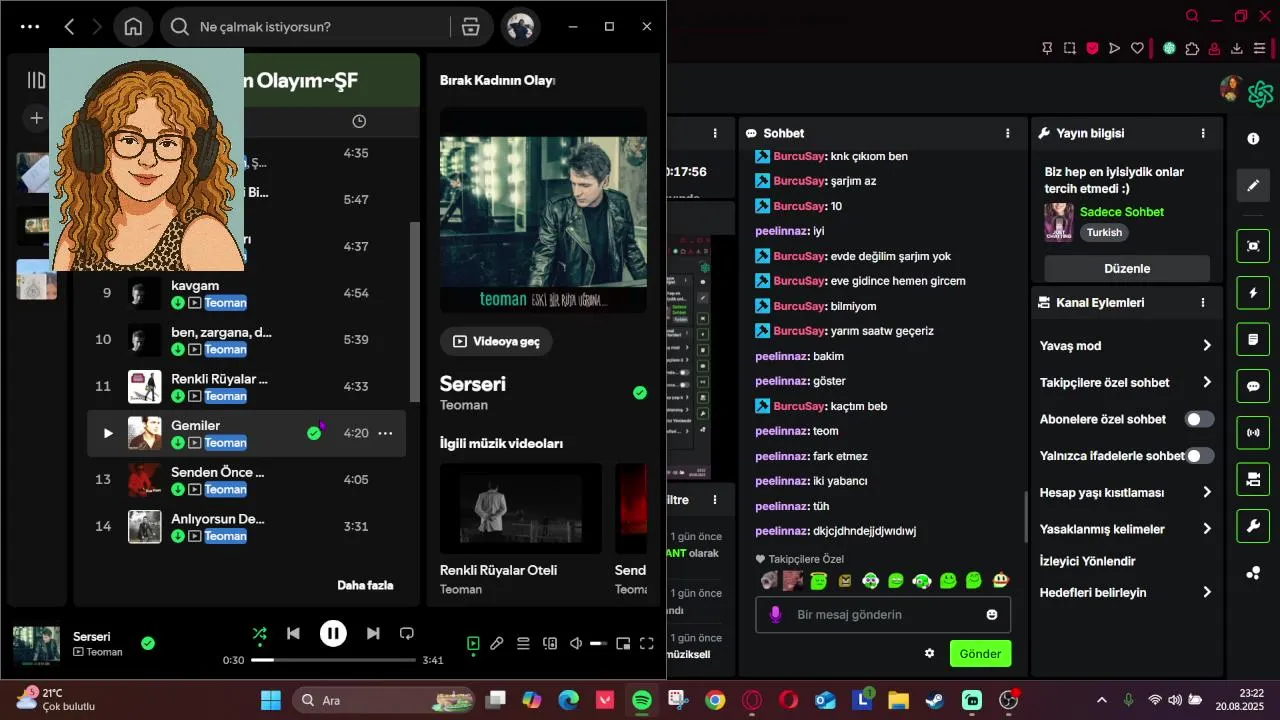This screenshot has height=720, width=1280.
Task: Toggle Abonelere özel sohbet switch
Action: [x=1200, y=419]
